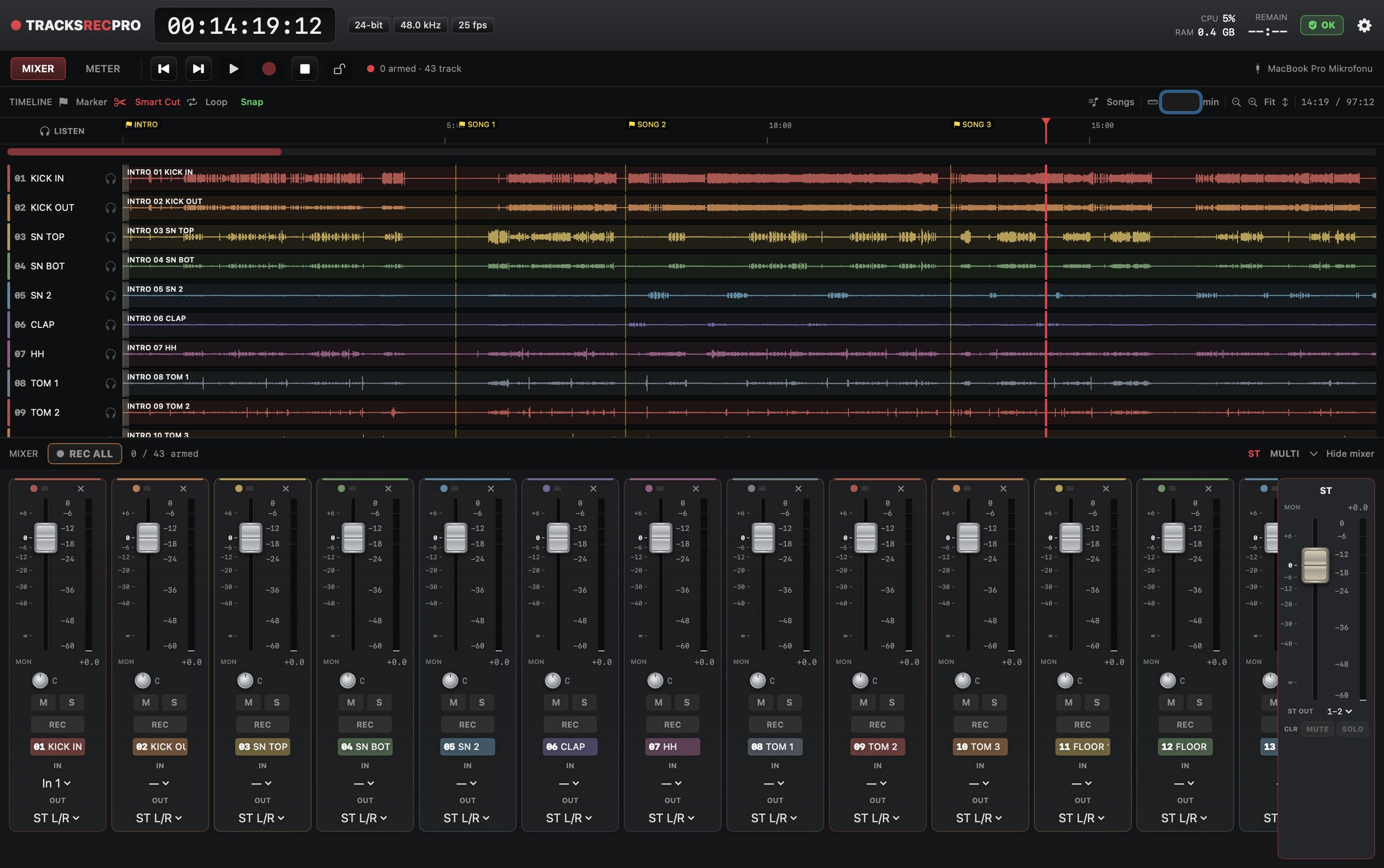Jump to the previous marker
Screen dimensions: 1384x868
[164, 69]
